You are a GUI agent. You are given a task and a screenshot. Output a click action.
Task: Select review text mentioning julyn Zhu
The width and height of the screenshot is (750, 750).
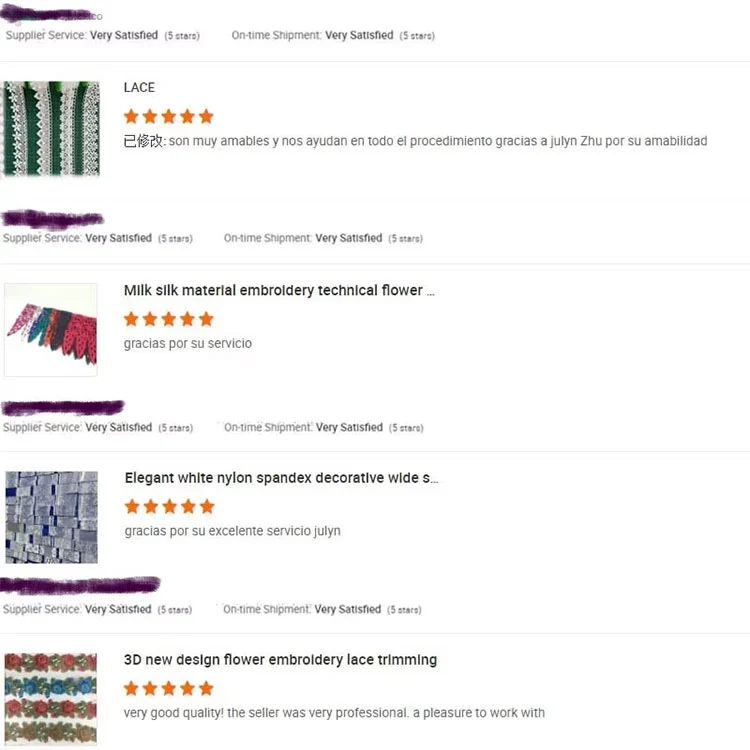415,141
